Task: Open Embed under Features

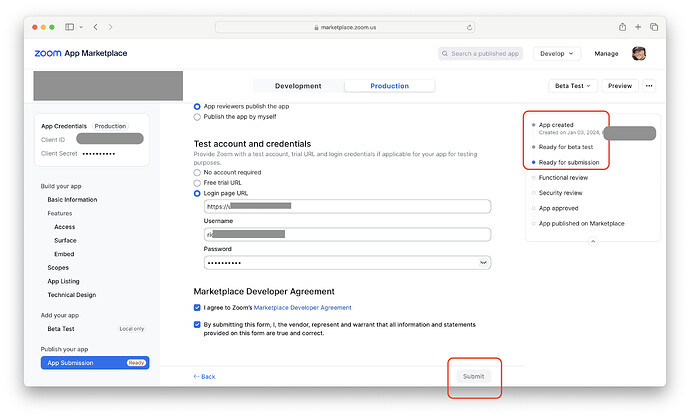Action: pyautogui.click(x=64, y=254)
